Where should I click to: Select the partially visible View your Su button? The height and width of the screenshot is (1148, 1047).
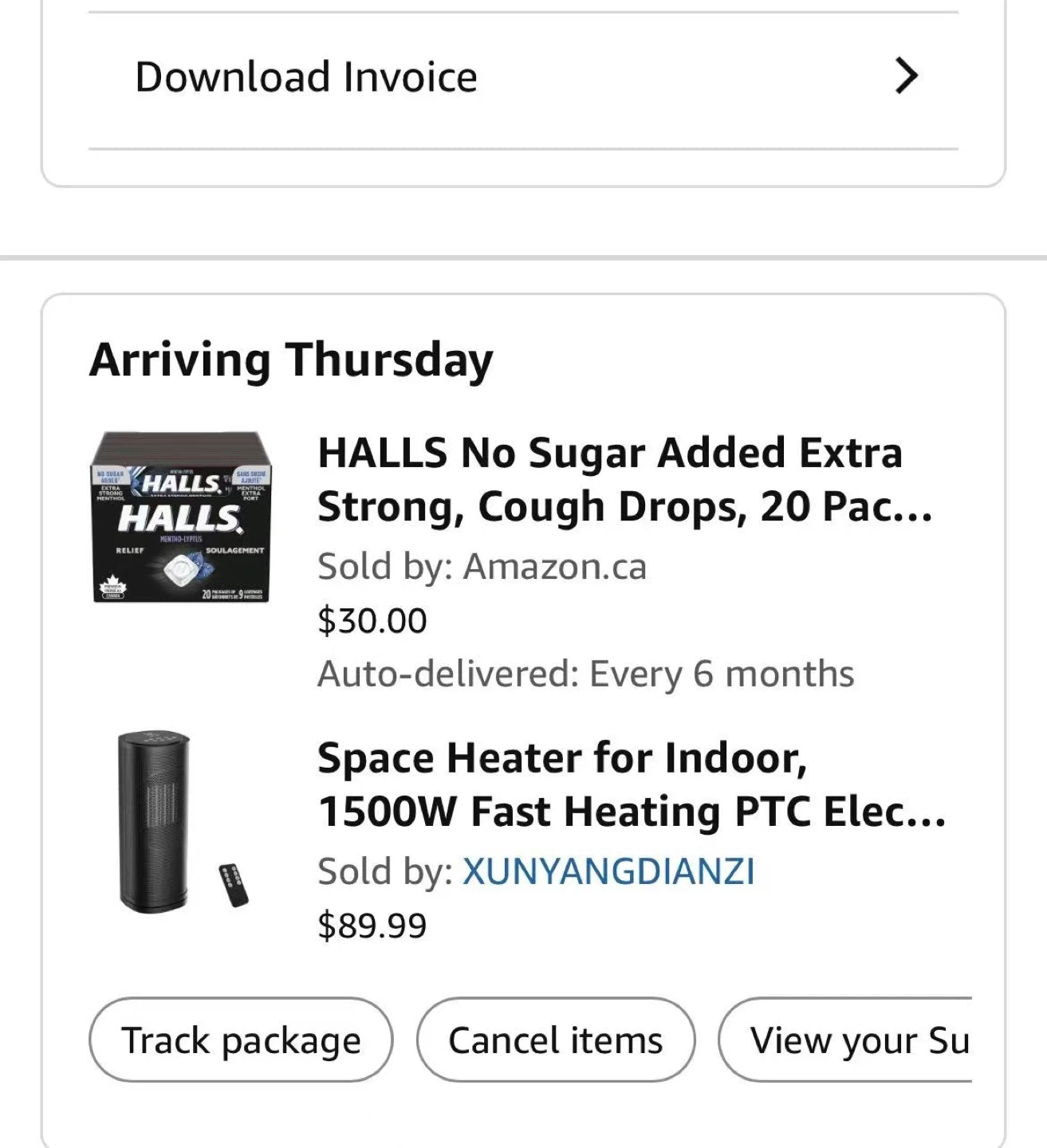click(845, 1040)
